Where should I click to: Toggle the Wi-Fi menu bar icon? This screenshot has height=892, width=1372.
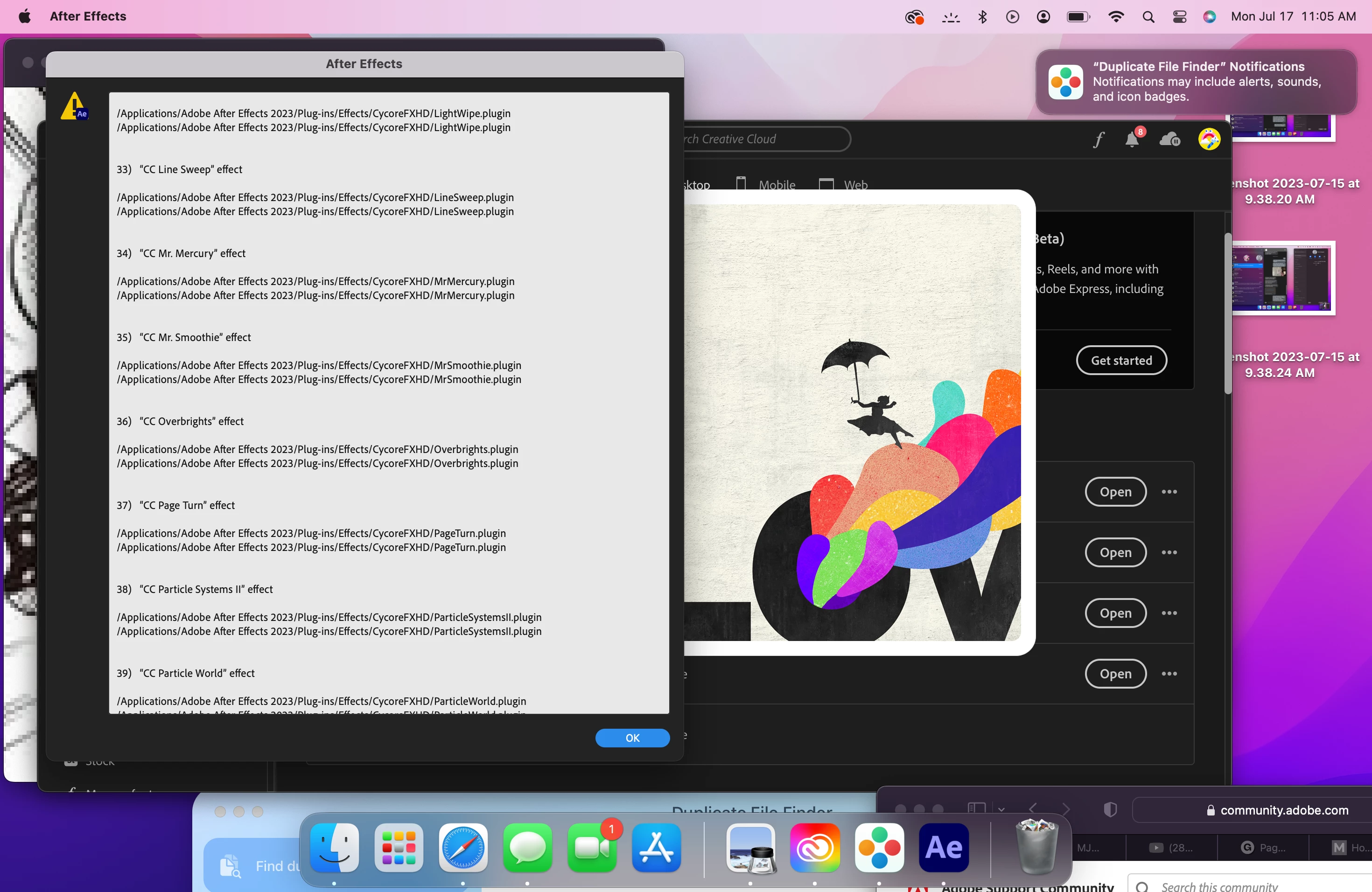click(x=1115, y=17)
